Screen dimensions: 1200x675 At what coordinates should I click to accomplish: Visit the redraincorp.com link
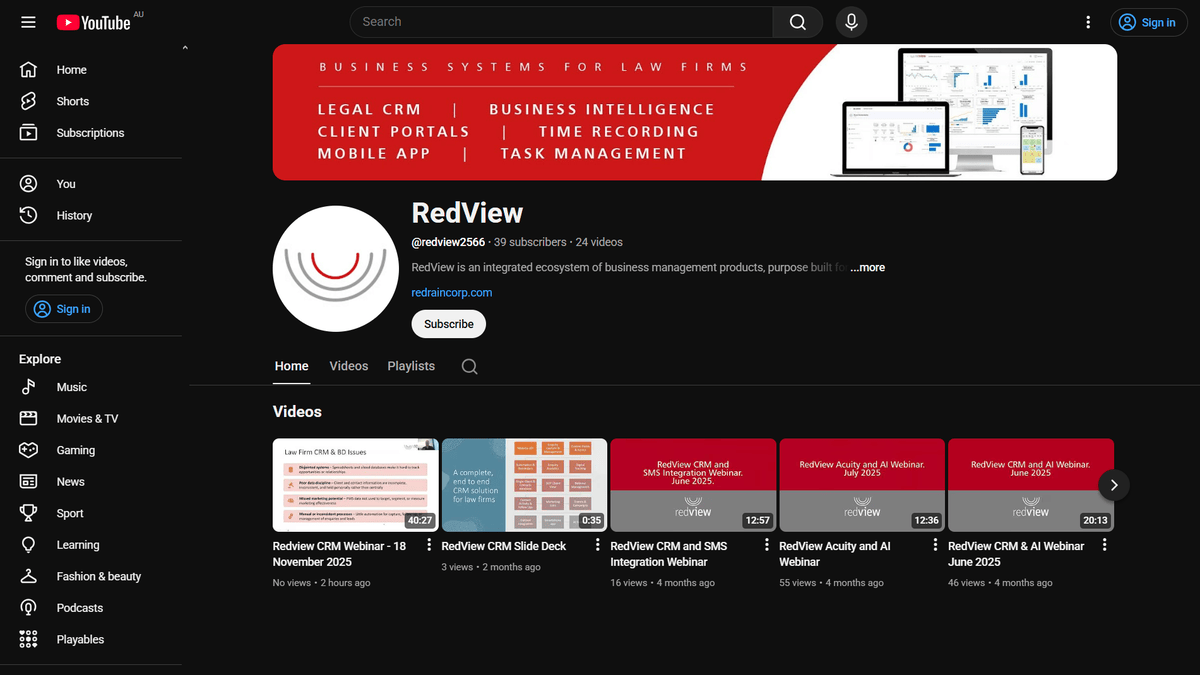pyautogui.click(x=451, y=292)
